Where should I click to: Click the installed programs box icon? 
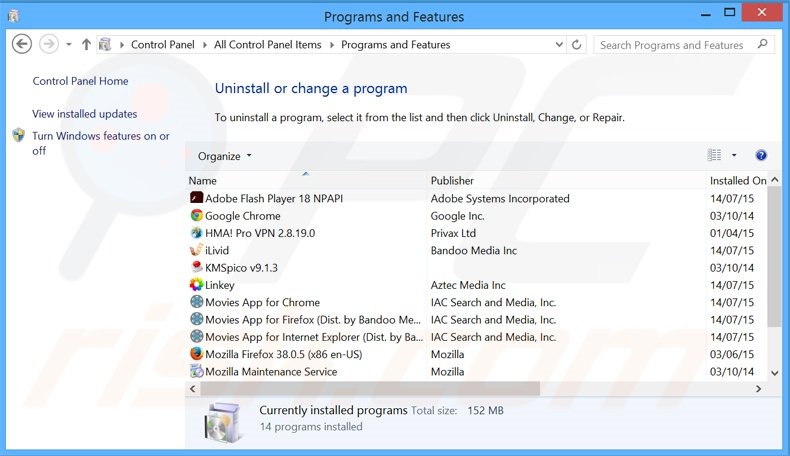222,422
